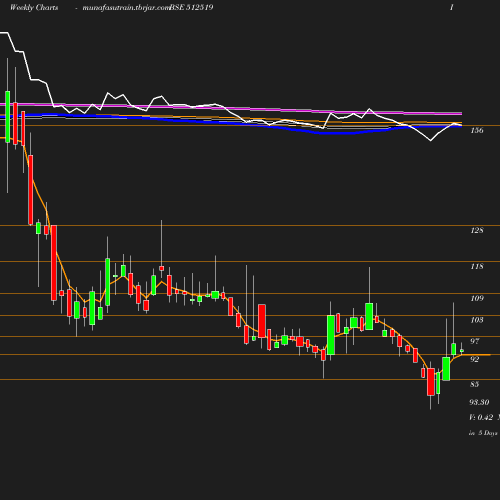Click the 109 price level label
The height and width of the screenshot is (500, 500).
477,298
